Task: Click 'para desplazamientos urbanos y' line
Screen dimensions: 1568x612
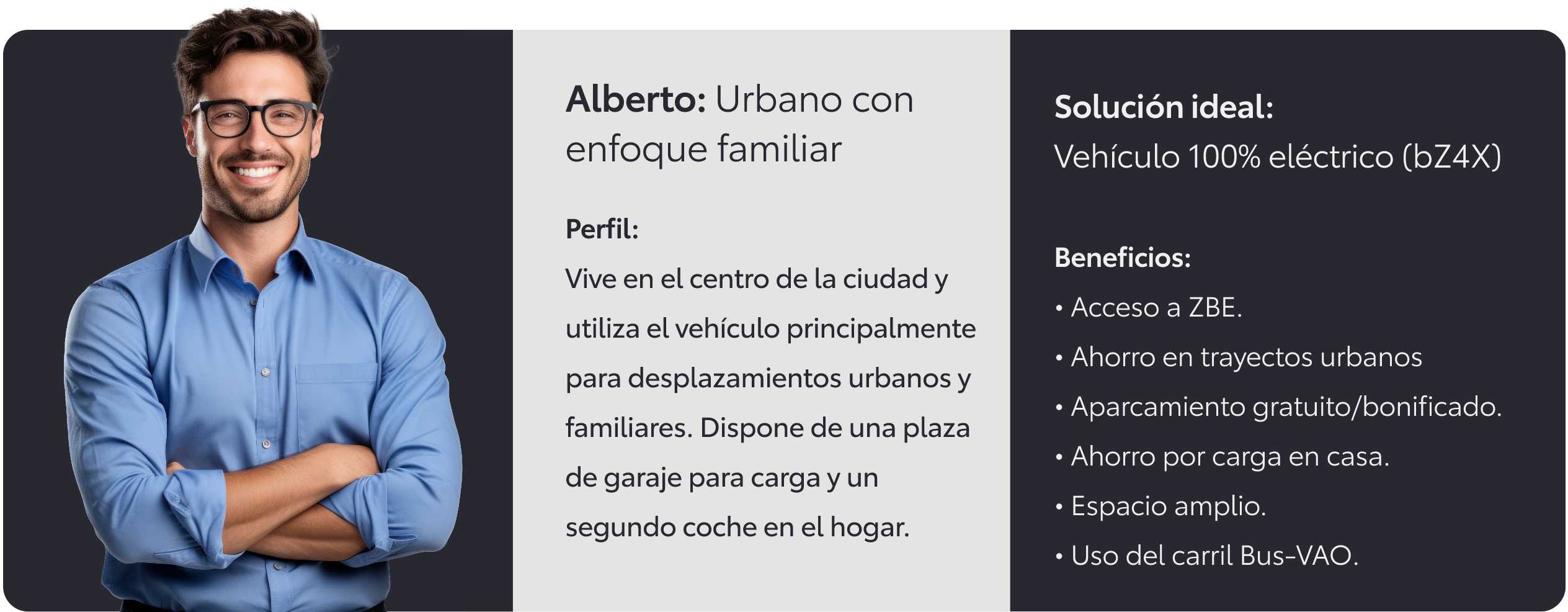Action: pos(768,379)
